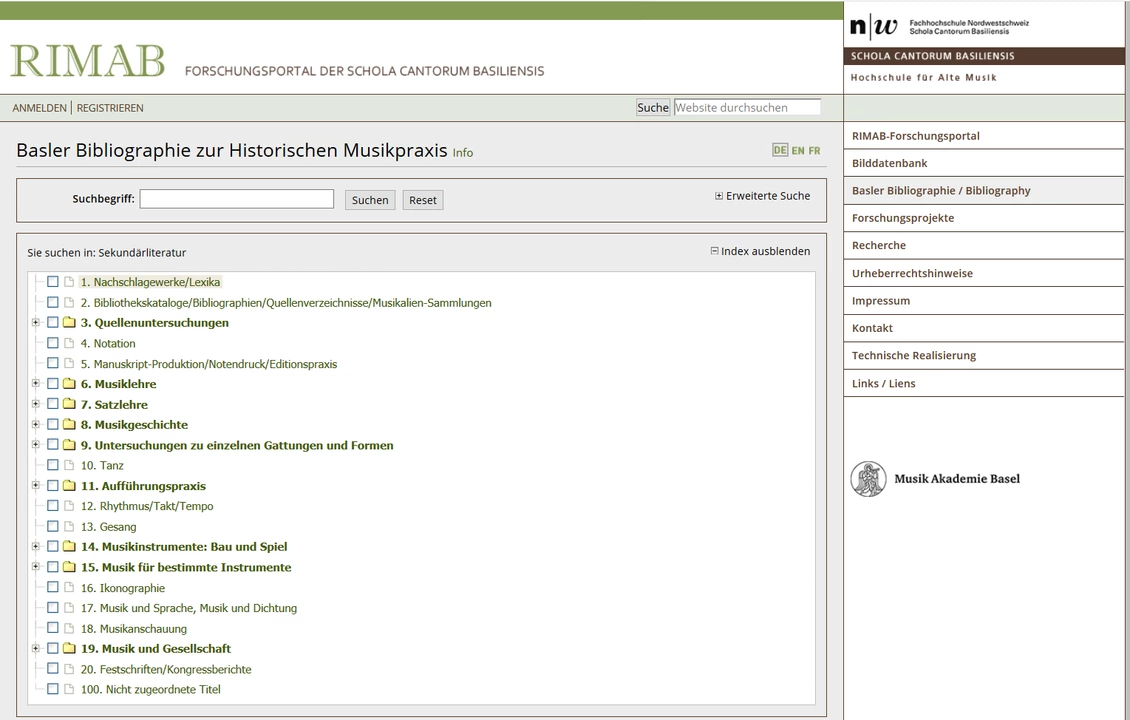Click the RIMAB logo in header
The width and height of the screenshot is (1130, 720).
[88, 62]
